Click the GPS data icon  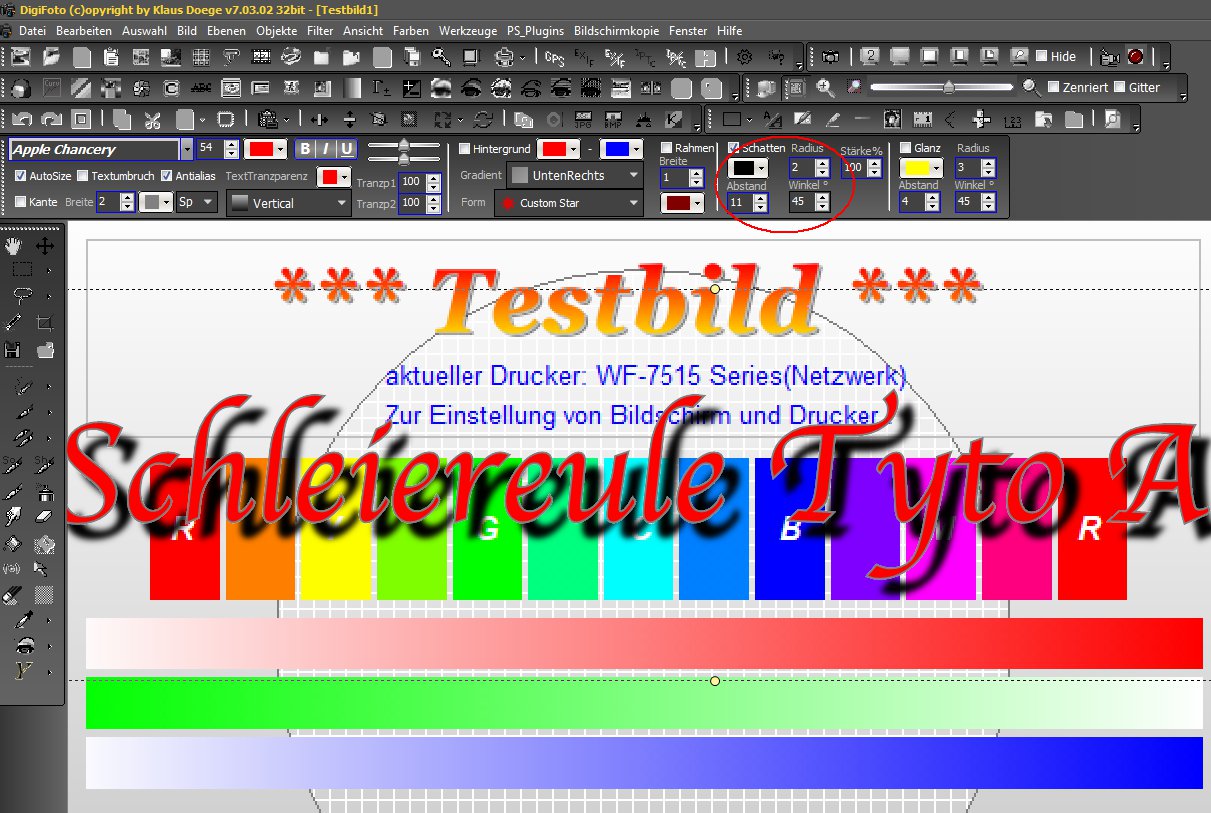point(555,58)
